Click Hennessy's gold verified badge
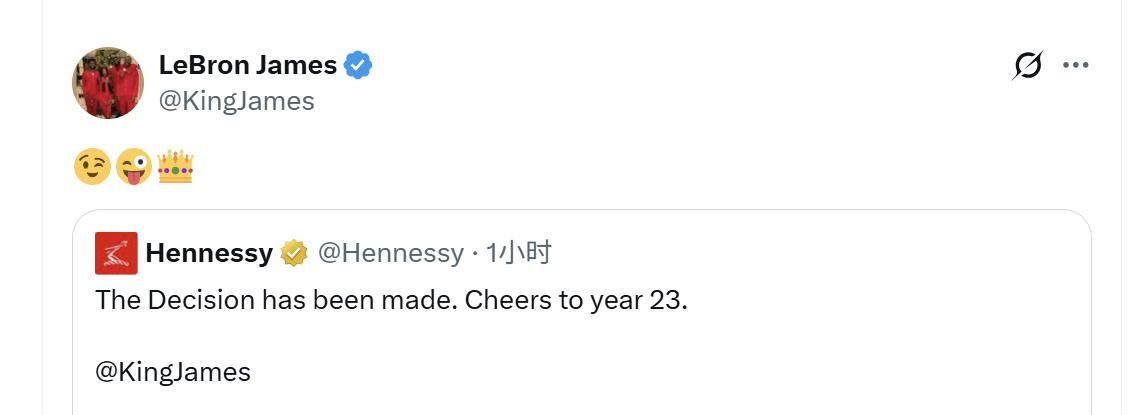1147x415 pixels. coord(293,254)
